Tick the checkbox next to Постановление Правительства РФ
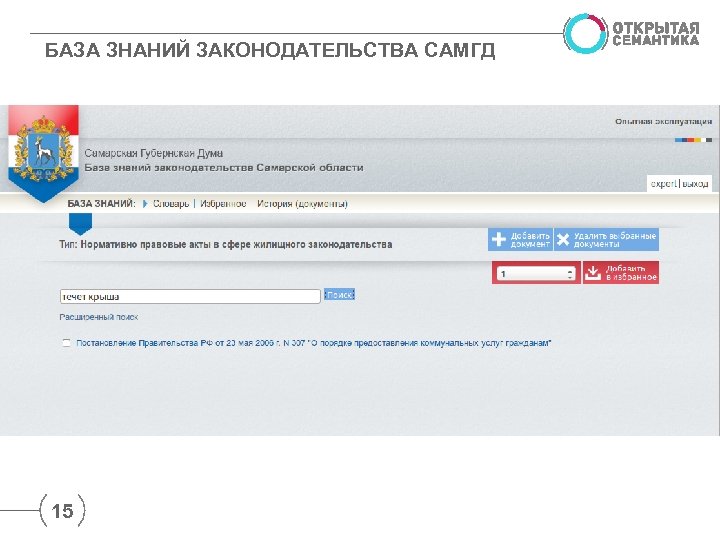The image size is (720, 540). pyautogui.click(x=67, y=343)
